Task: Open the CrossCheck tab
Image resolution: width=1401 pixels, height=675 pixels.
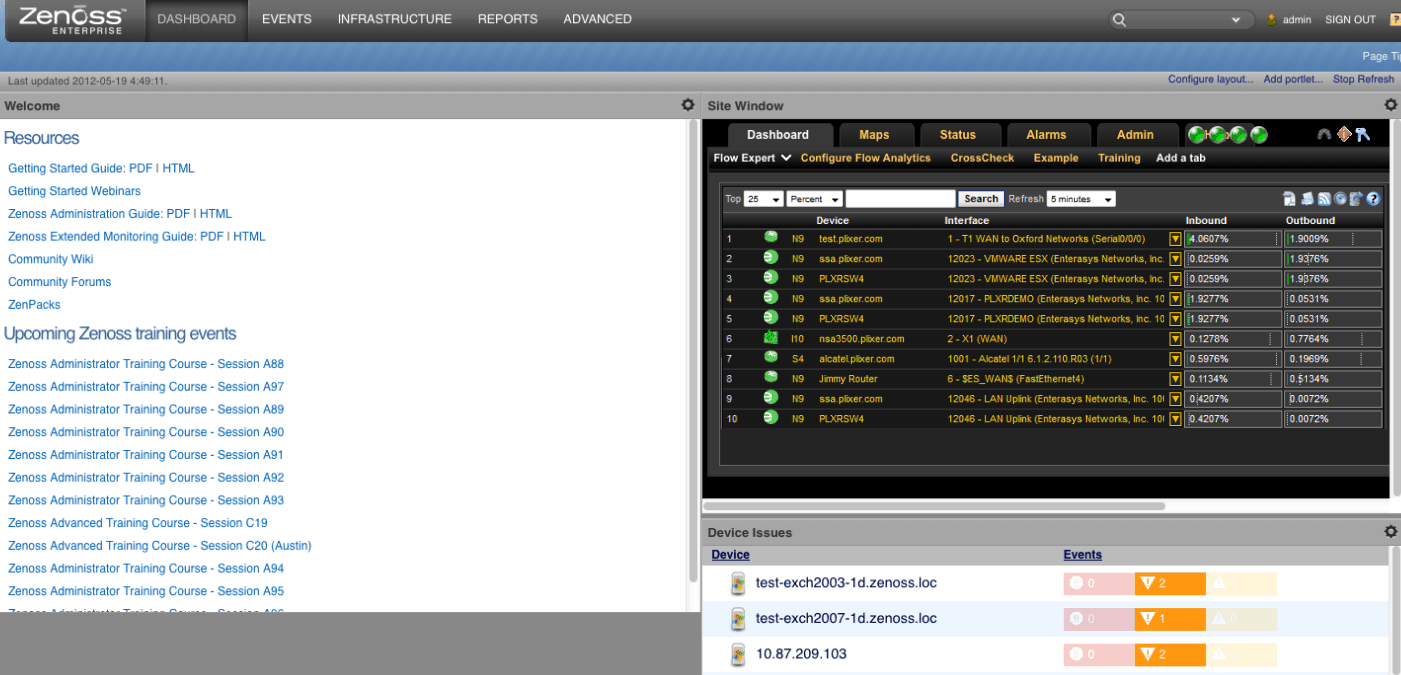Action: click(x=982, y=158)
